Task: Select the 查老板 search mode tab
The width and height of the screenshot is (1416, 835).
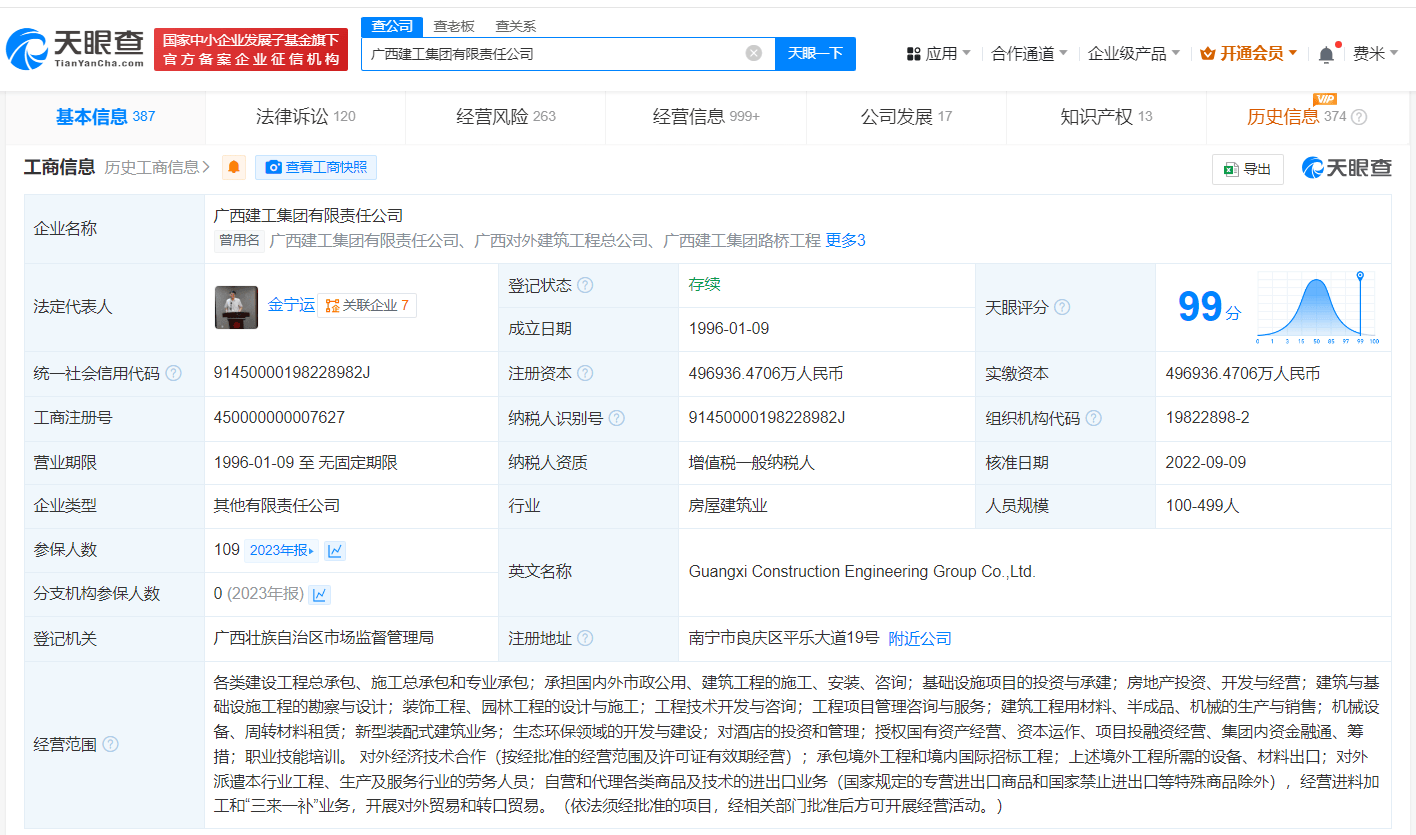Action: [x=454, y=26]
